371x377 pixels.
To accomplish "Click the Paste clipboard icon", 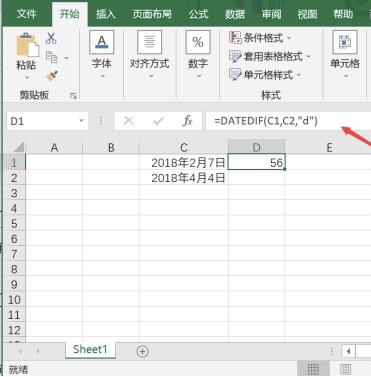I will click(x=27, y=45).
